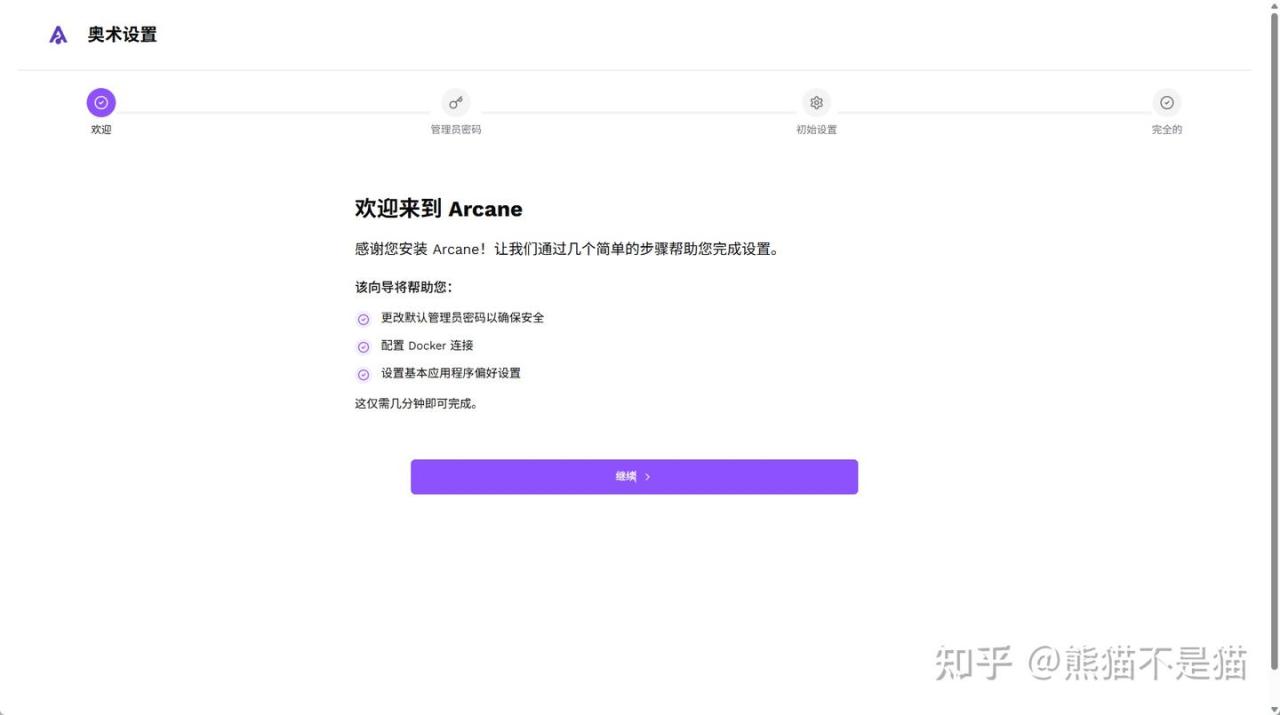The image size is (1280, 715).
Task: Click the 奥术设置 header title
Action: coord(122,34)
